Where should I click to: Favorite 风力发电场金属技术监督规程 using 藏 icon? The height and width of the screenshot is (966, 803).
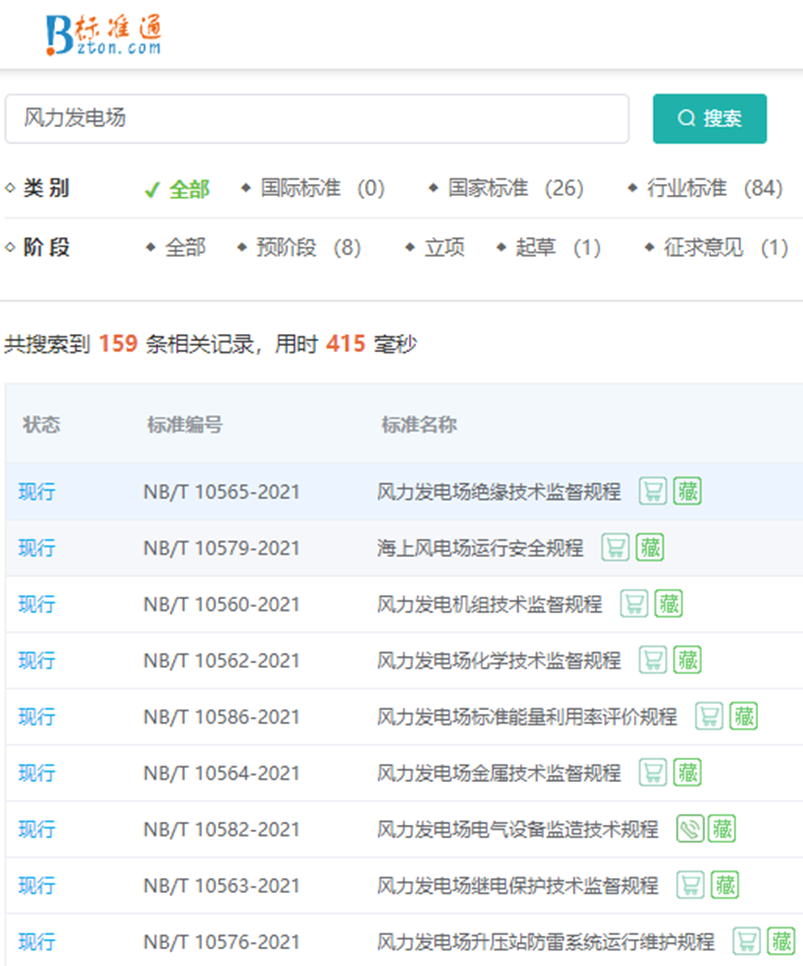pyautogui.click(x=687, y=773)
